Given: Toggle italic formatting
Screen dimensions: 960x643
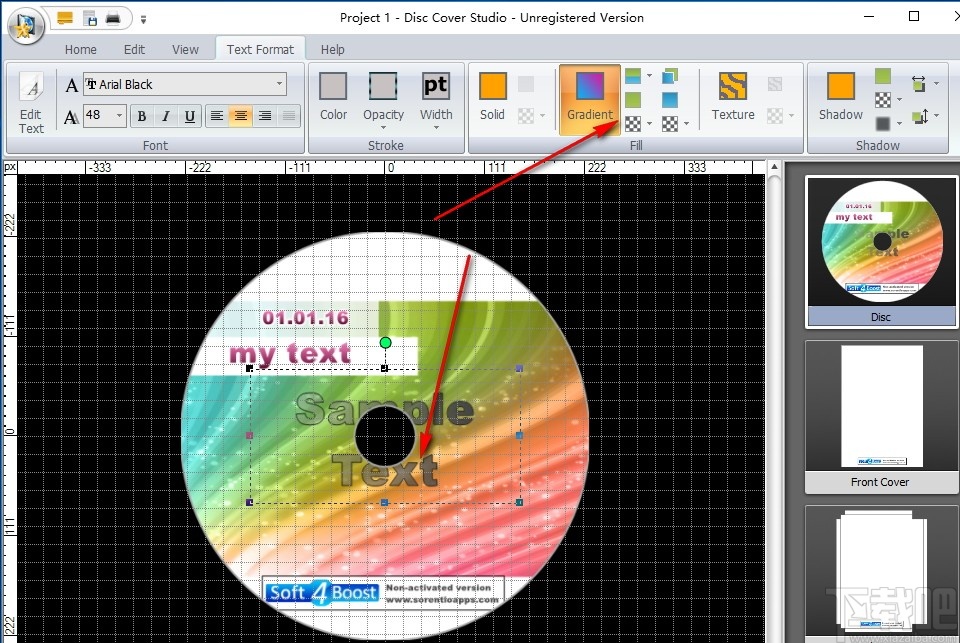Looking at the screenshot, I should coord(164,117).
